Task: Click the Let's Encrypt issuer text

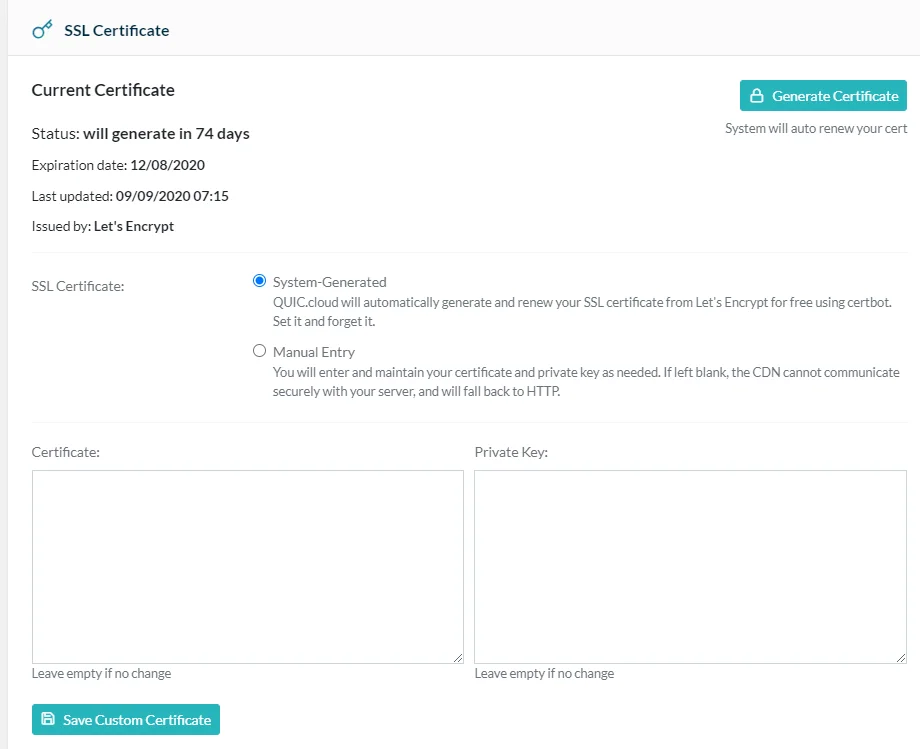Action: [134, 226]
